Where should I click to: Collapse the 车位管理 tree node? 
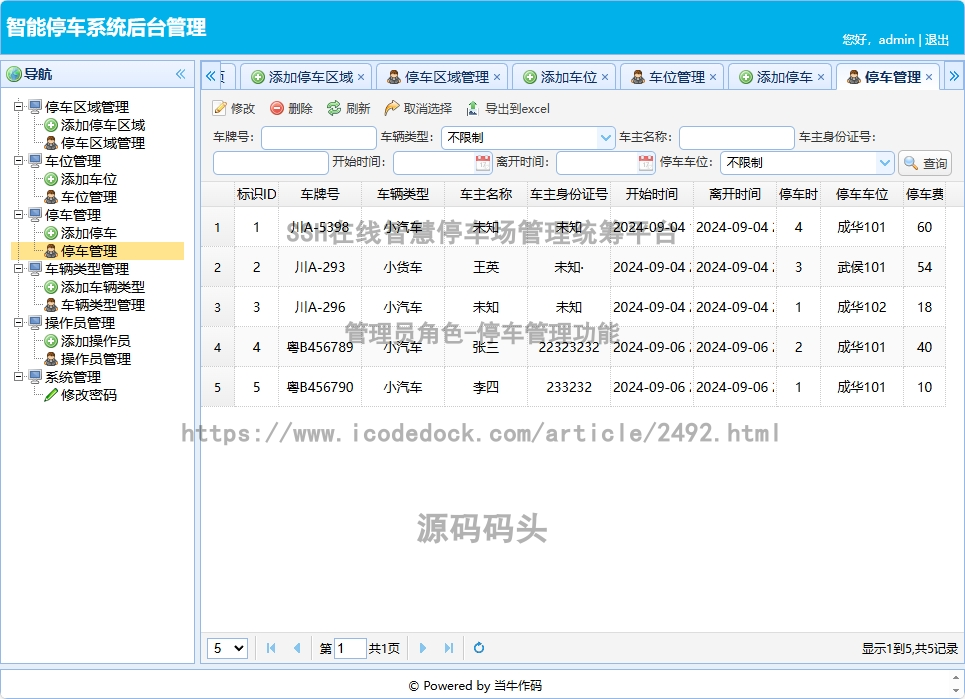18,161
